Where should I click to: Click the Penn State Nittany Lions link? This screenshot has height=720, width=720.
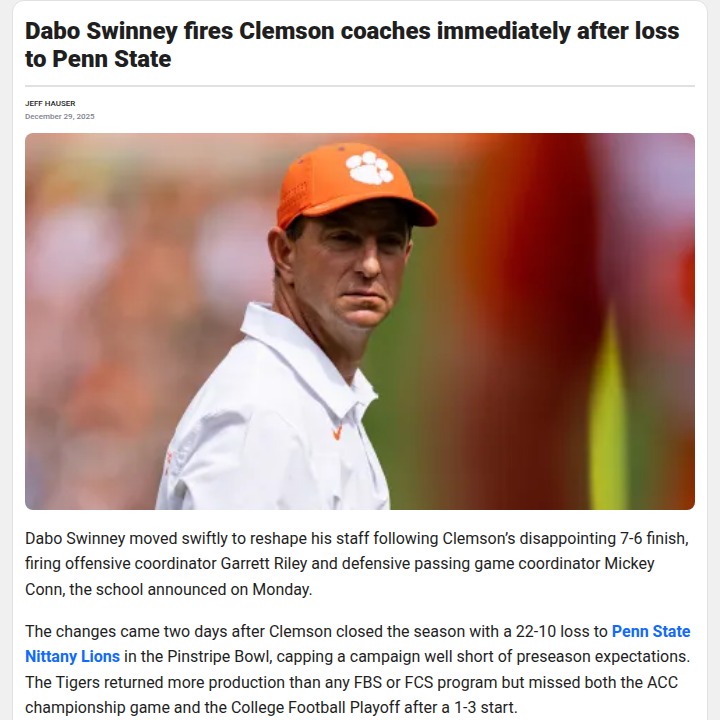click(x=650, y=632)
